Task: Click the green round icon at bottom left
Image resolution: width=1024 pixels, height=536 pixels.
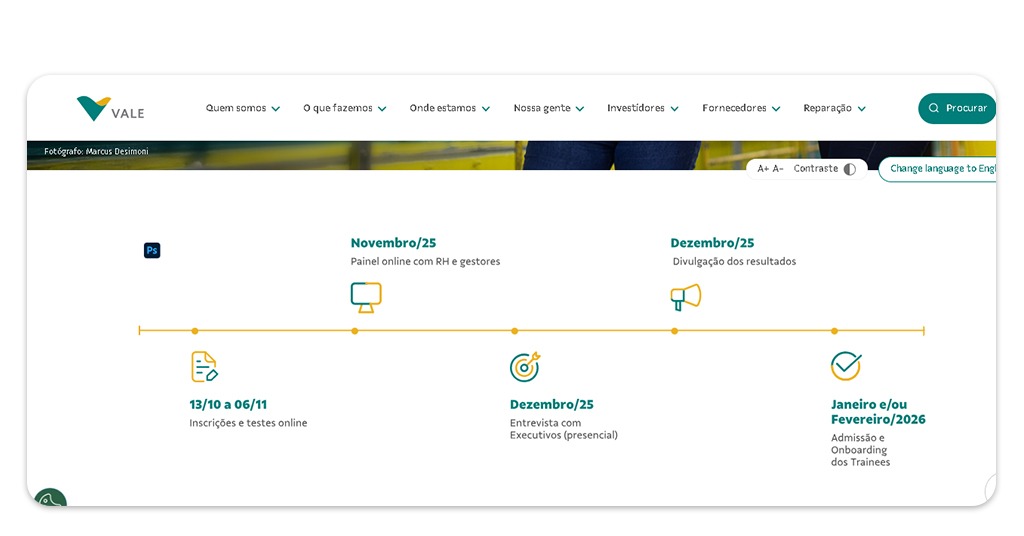Action: [50, 500]
